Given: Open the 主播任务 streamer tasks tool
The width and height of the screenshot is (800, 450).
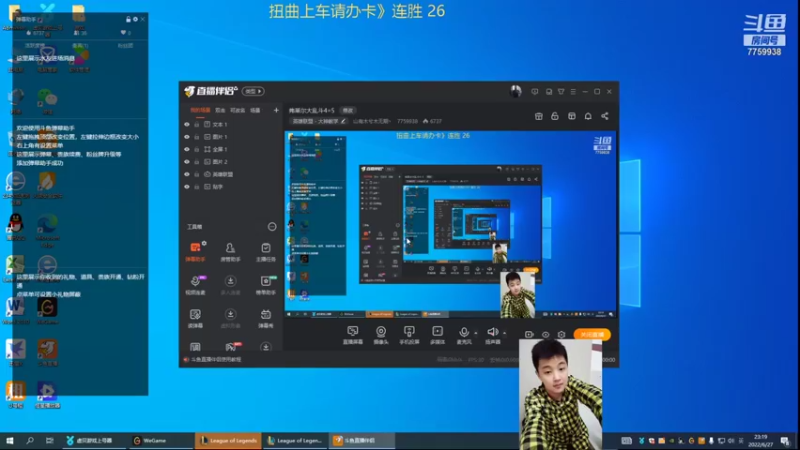Looking at the screenshot, I should pos(265,252).
